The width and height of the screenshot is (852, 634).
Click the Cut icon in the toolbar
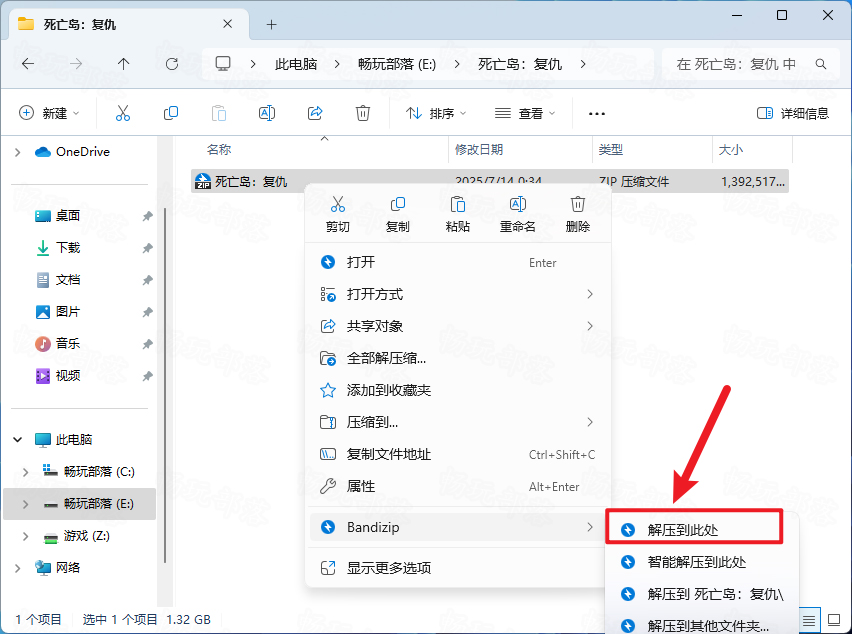pos(123,113)
